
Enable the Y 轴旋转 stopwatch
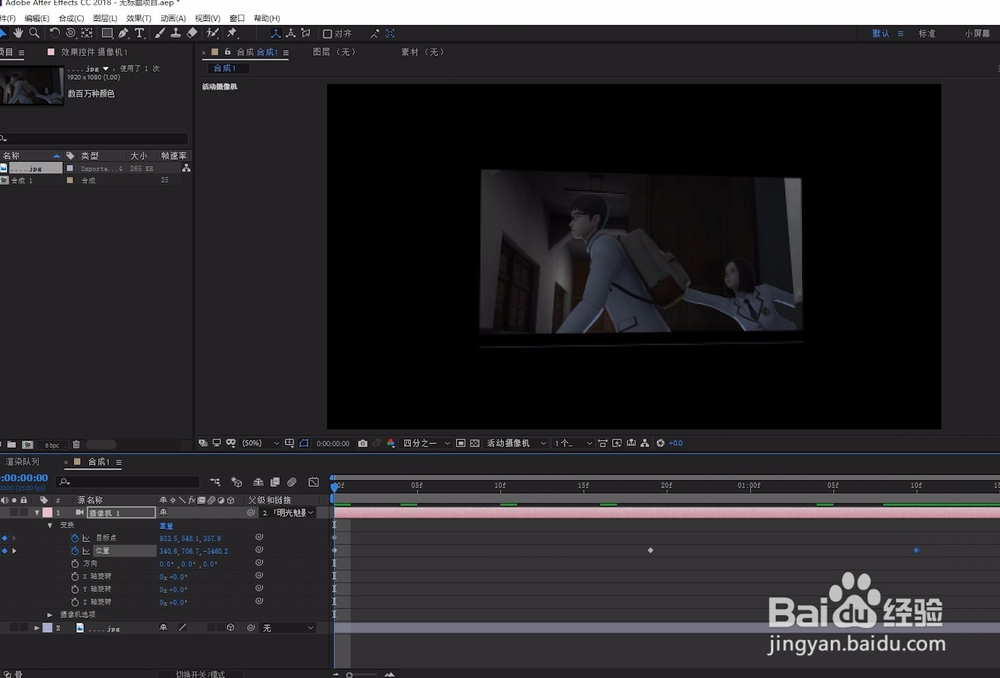pyautogui.click(x=75, y=589)
